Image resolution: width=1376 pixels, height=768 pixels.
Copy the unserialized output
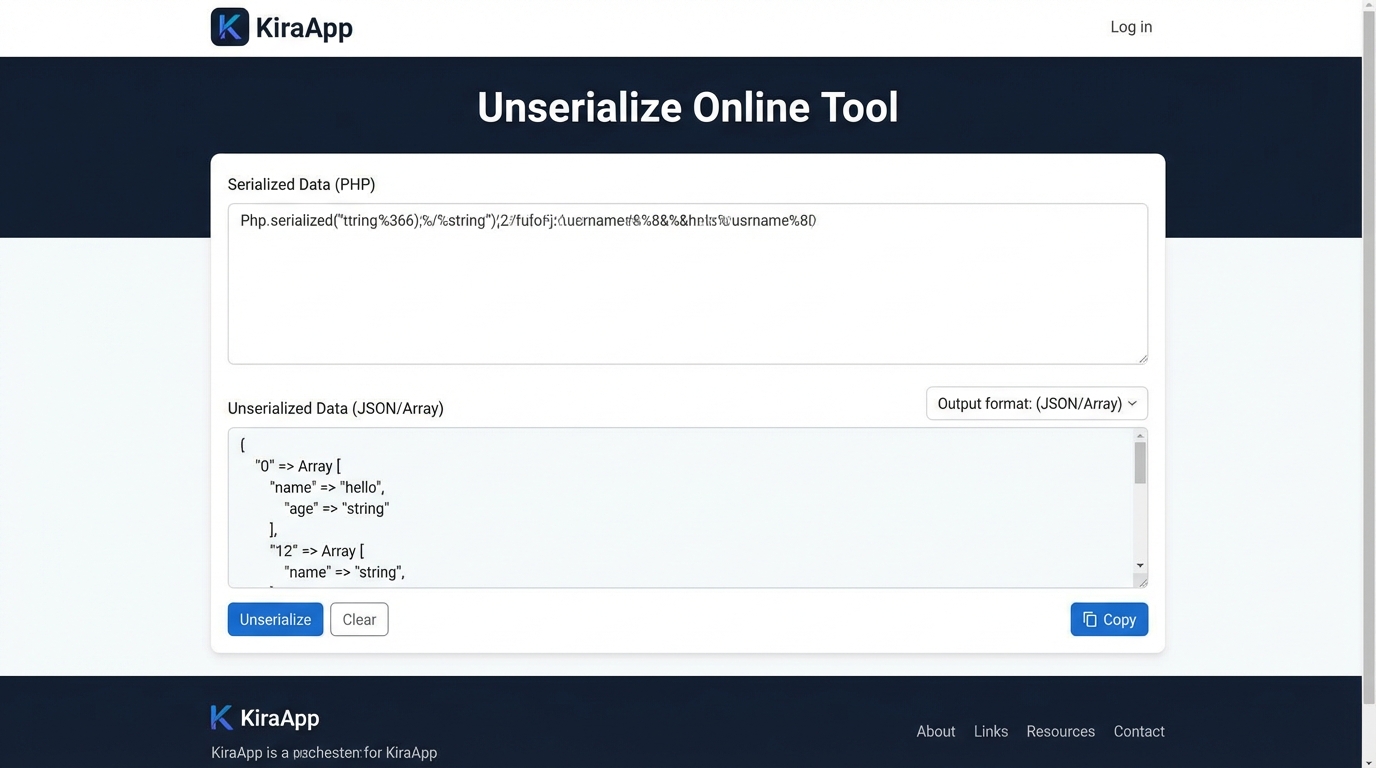click(x=1109, y=619)
